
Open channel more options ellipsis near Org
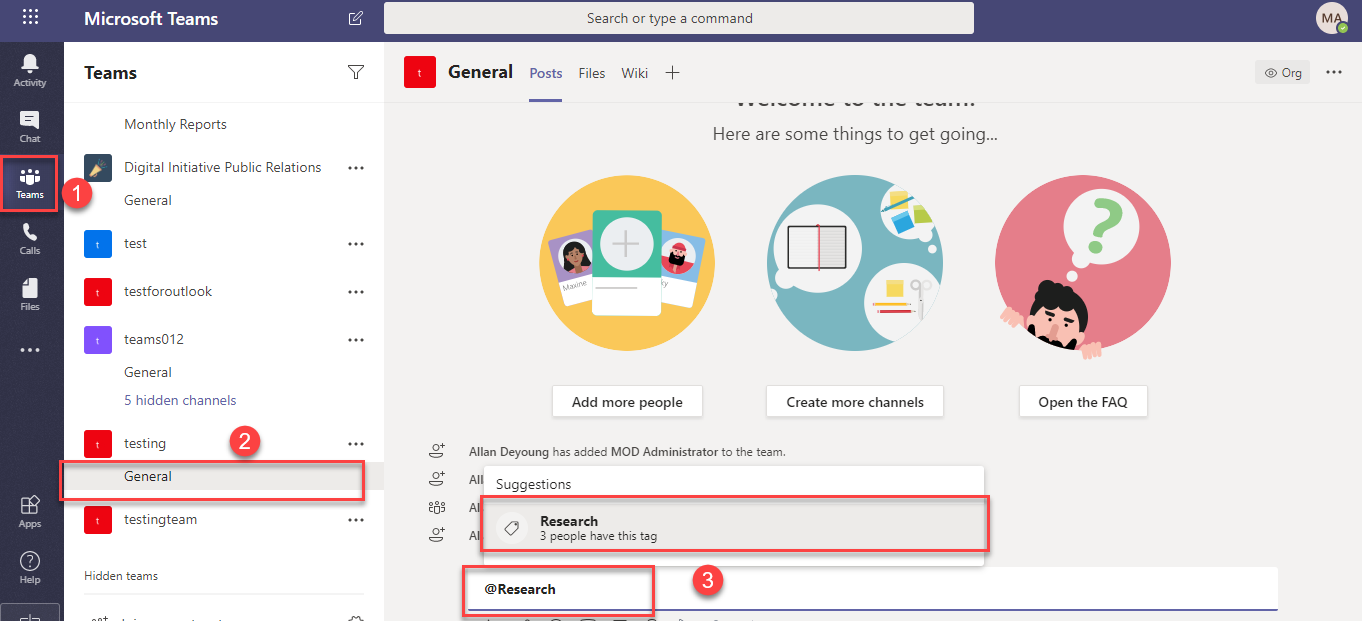pos(1334,72)
